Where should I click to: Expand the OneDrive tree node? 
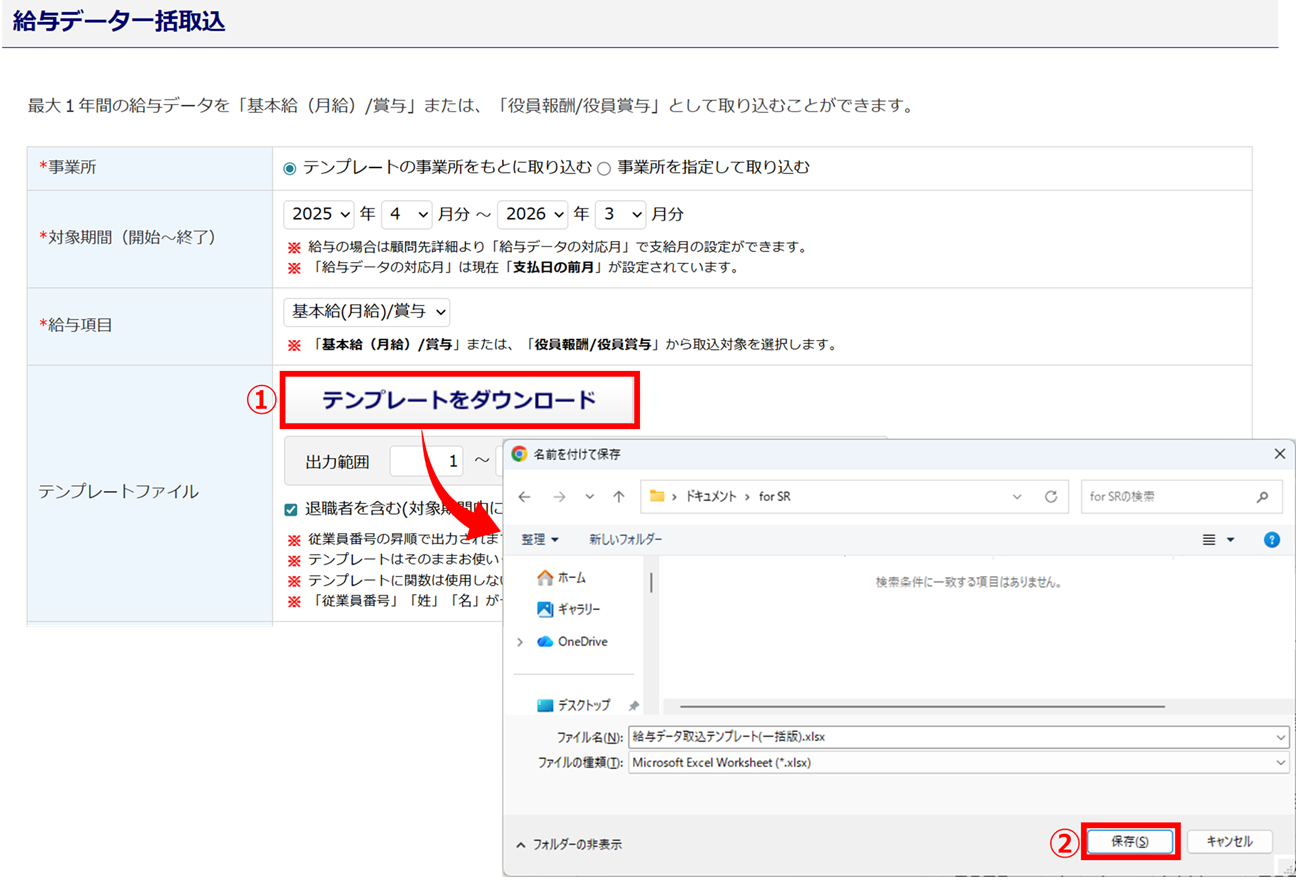(x=520, y=642)
